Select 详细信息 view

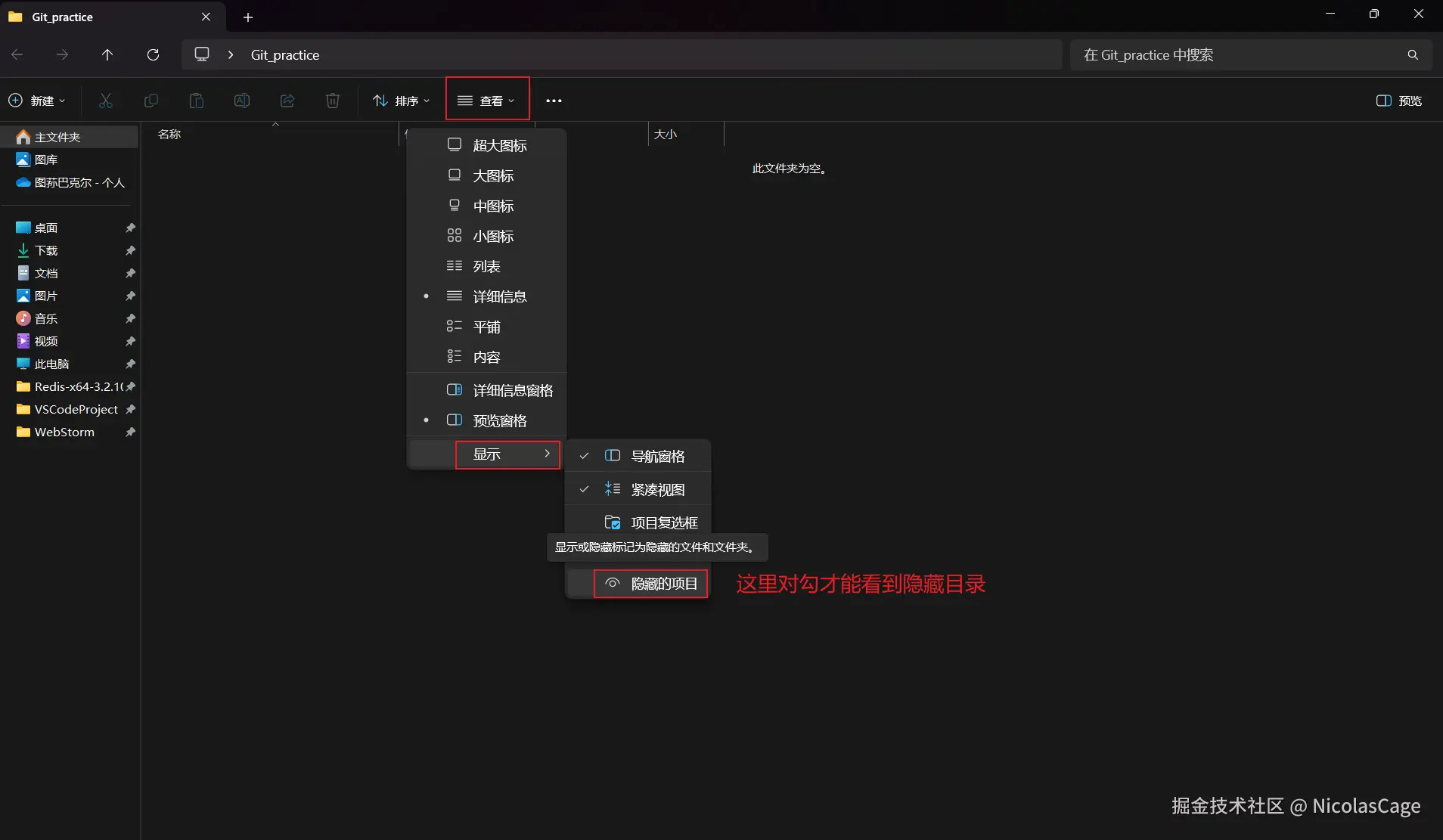click(x=487, y=296)
